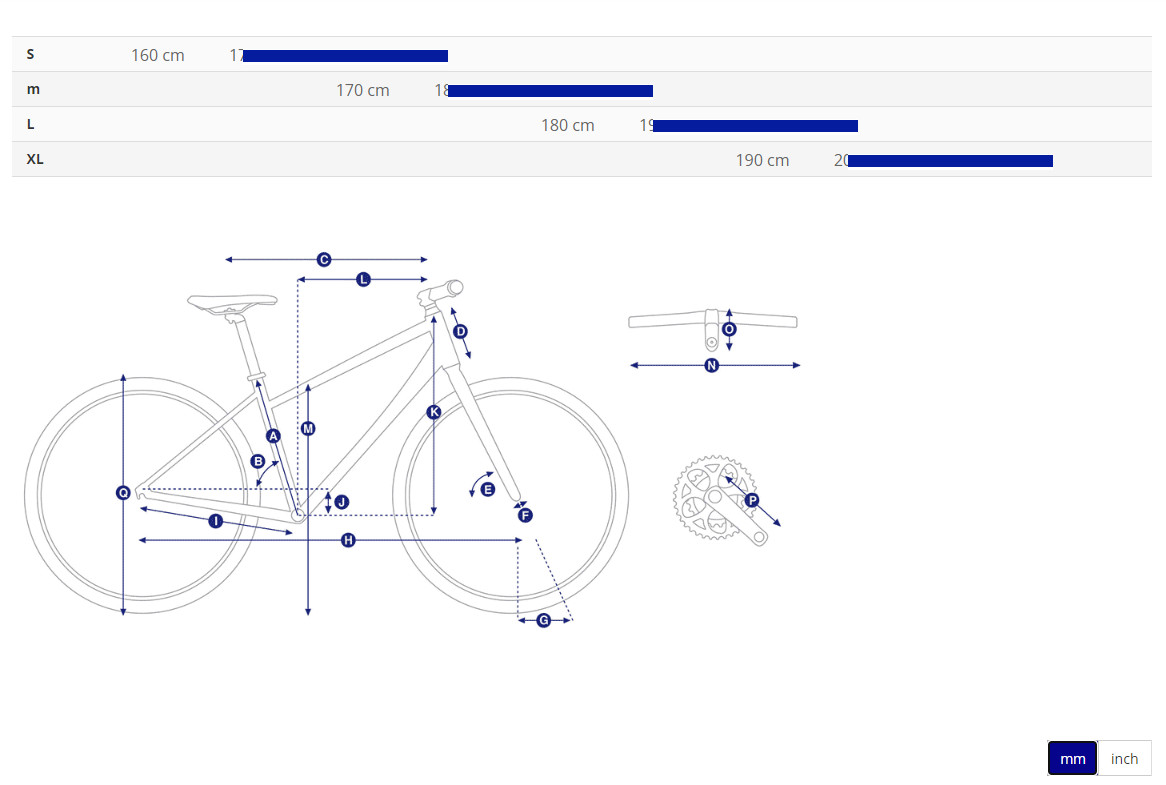Switch units to mm
The height and width of the screenshot is (785, 1166).
click(x=1072, y=759)
